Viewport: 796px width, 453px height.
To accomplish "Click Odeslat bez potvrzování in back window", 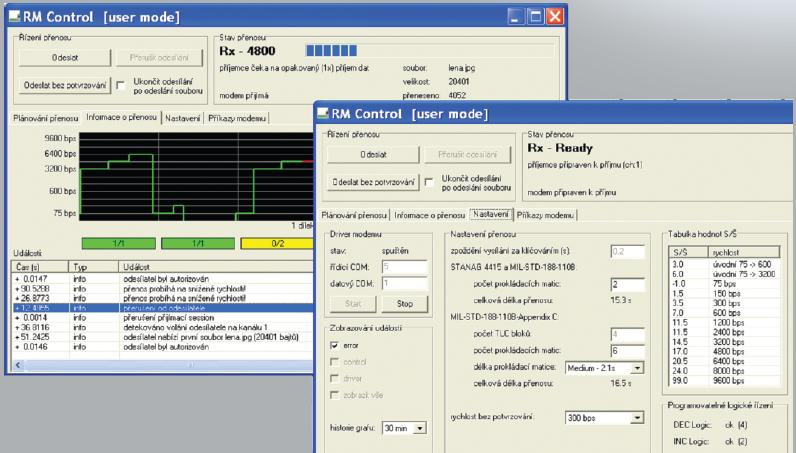I will tap(65, 85).
